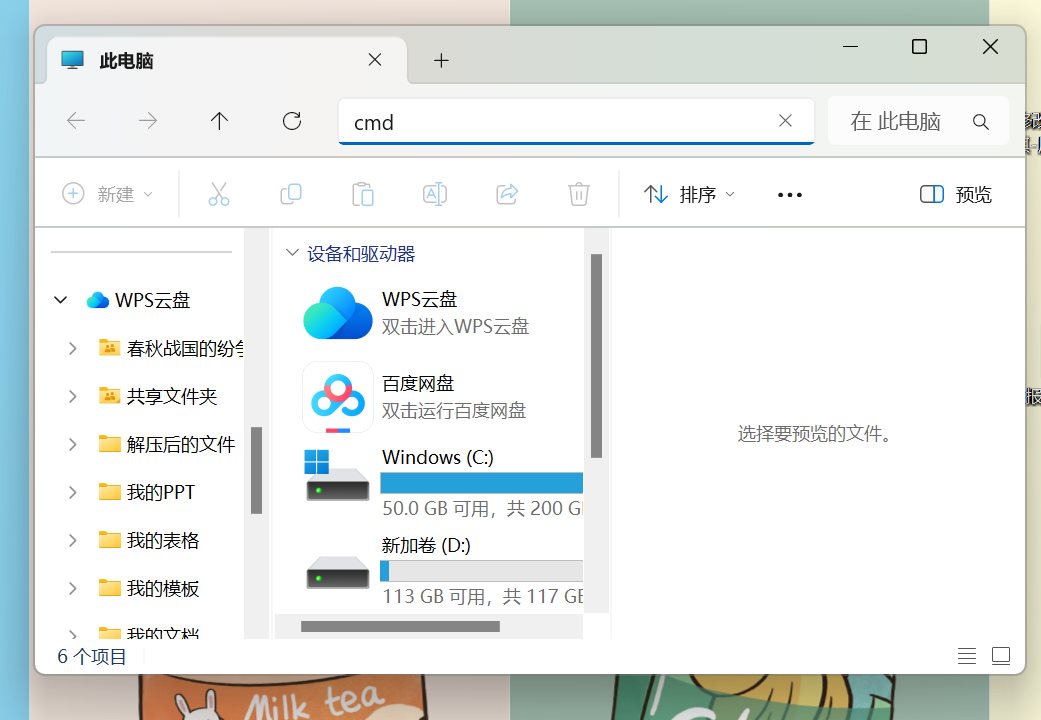The image size is (1041, 720).
Task: Click the 此电脑 monitor icon in tab
Action: coord(72,60)
